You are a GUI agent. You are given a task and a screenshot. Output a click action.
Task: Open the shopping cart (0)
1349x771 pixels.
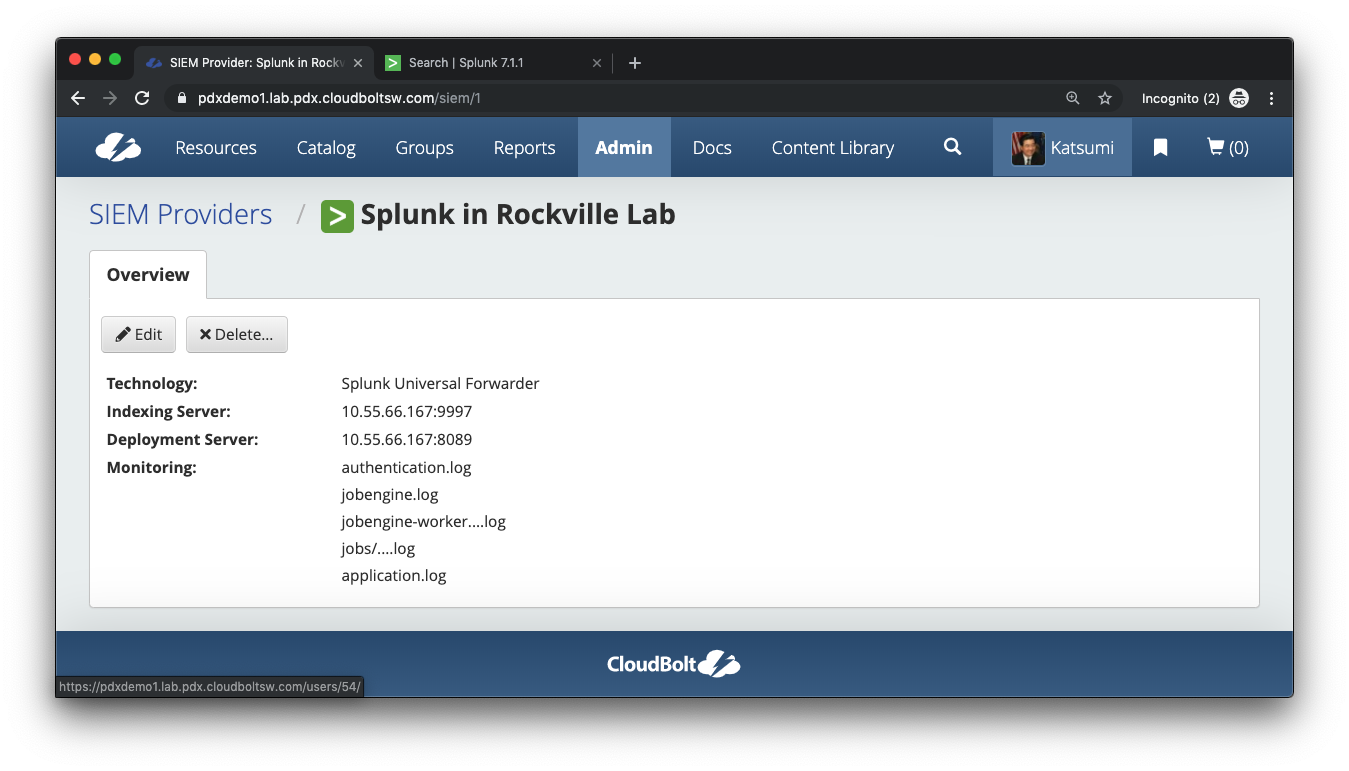(1228, 147)
